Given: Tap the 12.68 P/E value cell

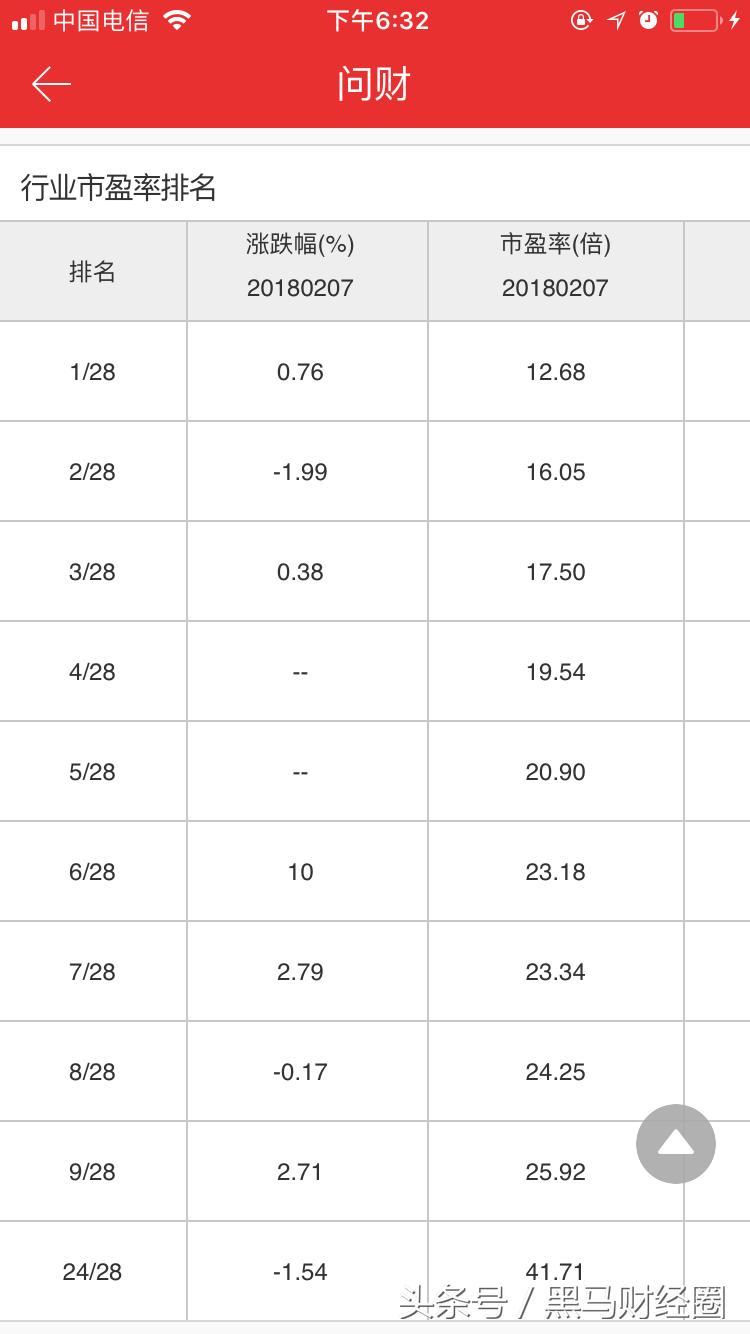Looking at the screenshot, I should point(555,372).
